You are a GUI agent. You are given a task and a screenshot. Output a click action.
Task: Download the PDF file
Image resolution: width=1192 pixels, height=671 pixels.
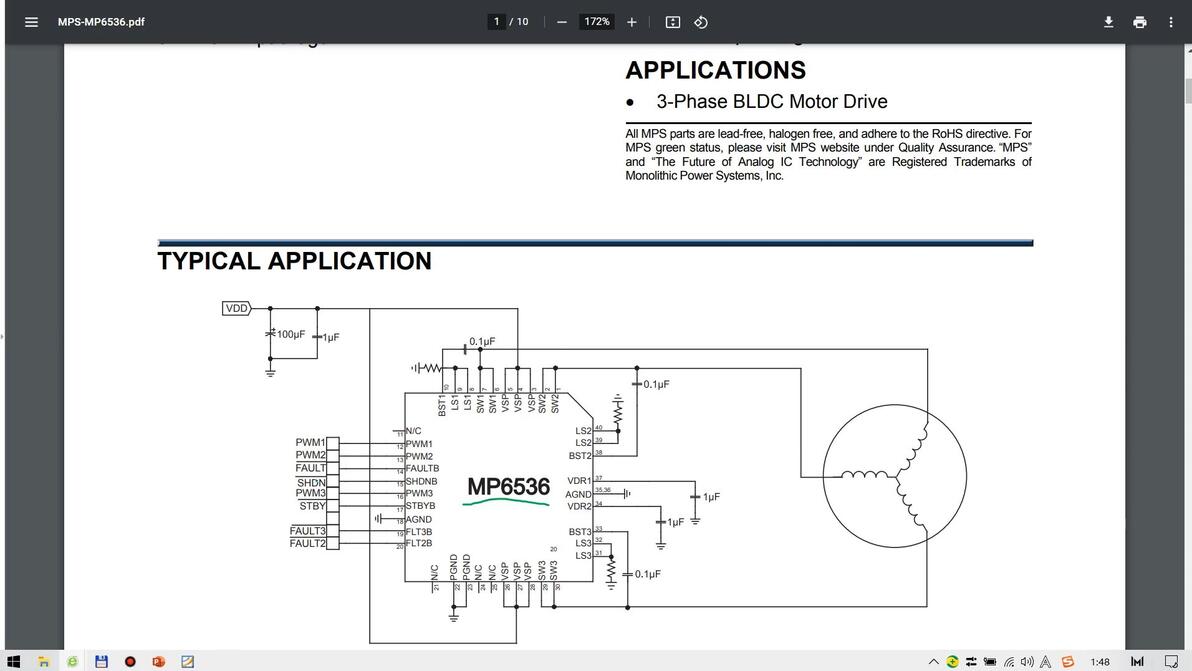pyautogui.click(x=1108, y=22)
